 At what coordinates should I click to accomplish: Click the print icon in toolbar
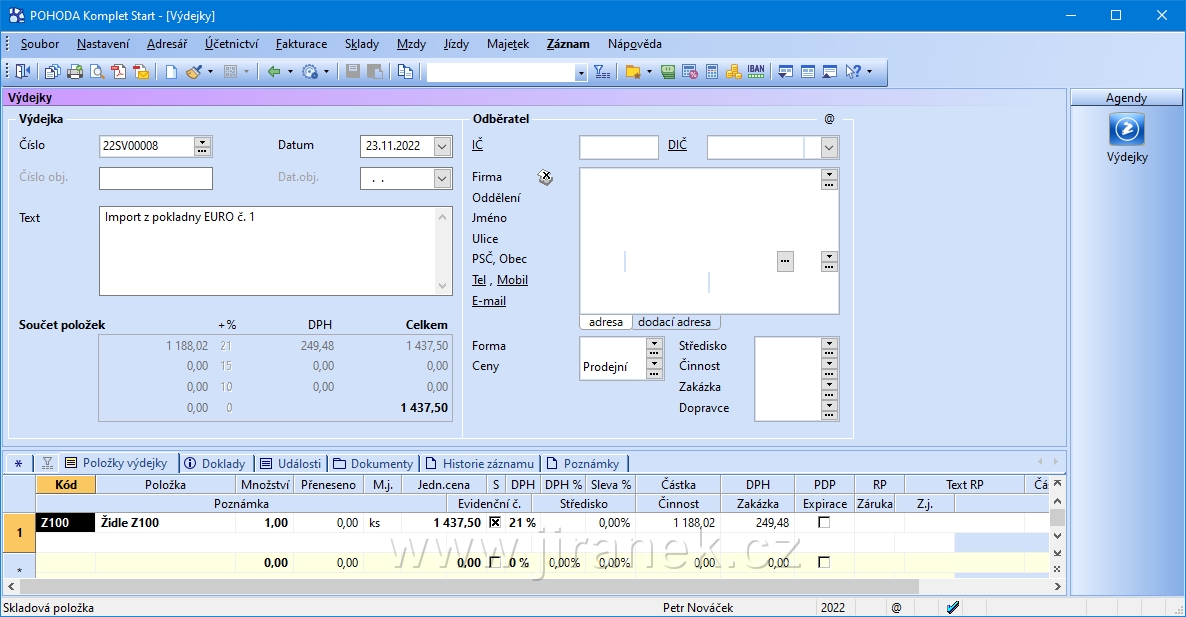click(75, 72)
